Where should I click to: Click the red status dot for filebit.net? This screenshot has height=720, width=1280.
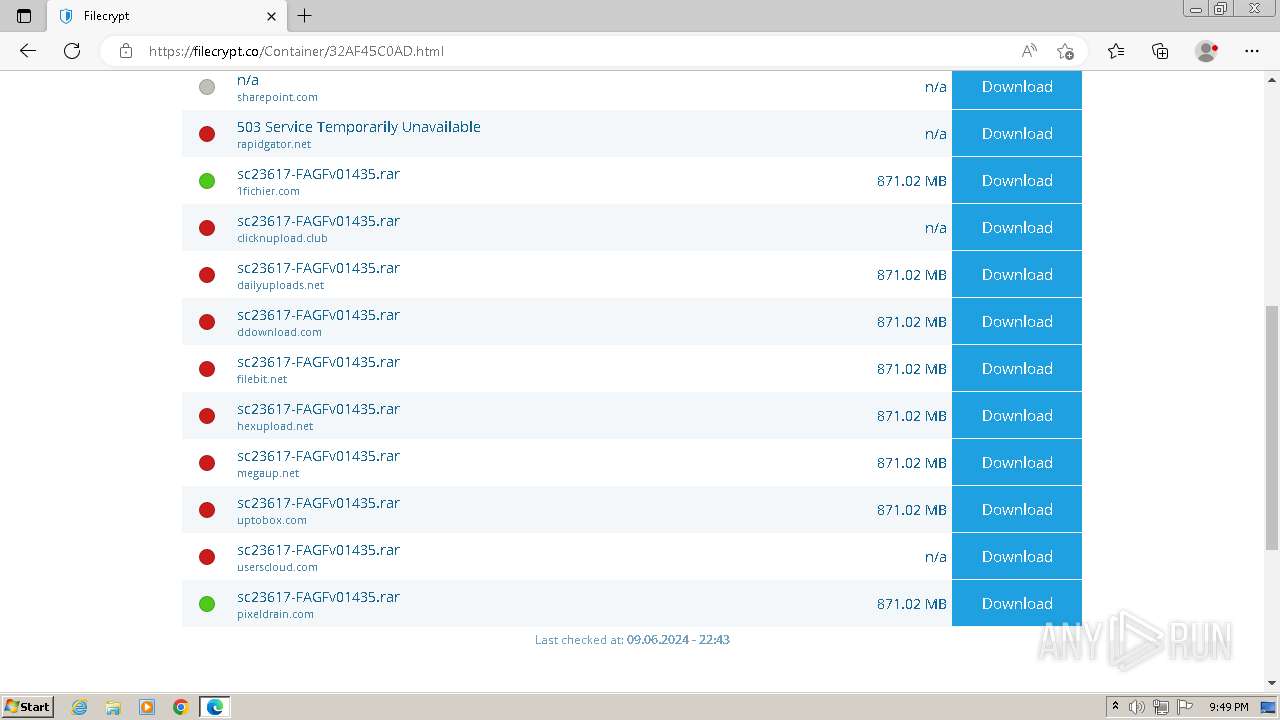coord(207,369)
